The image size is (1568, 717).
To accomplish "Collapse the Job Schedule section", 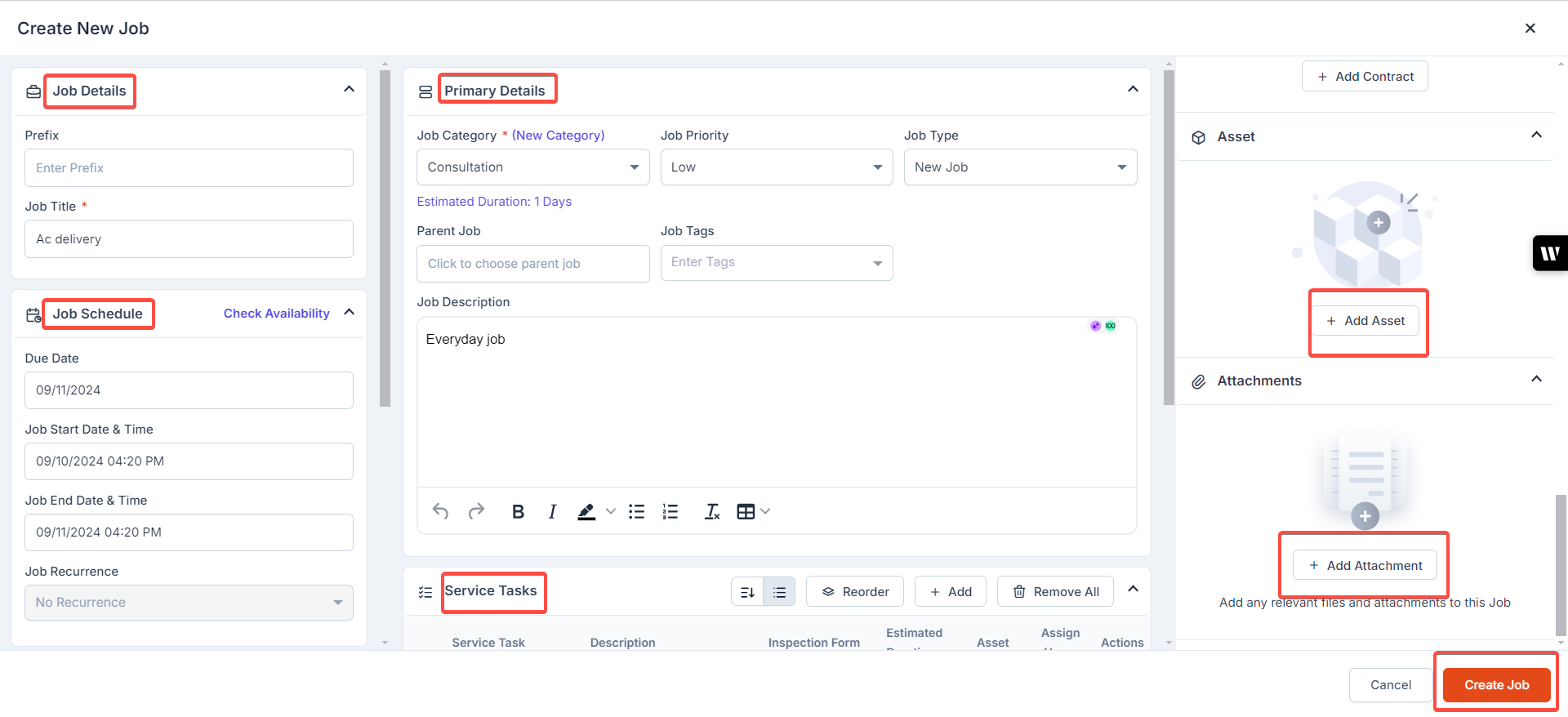I will tap(350, 313).
